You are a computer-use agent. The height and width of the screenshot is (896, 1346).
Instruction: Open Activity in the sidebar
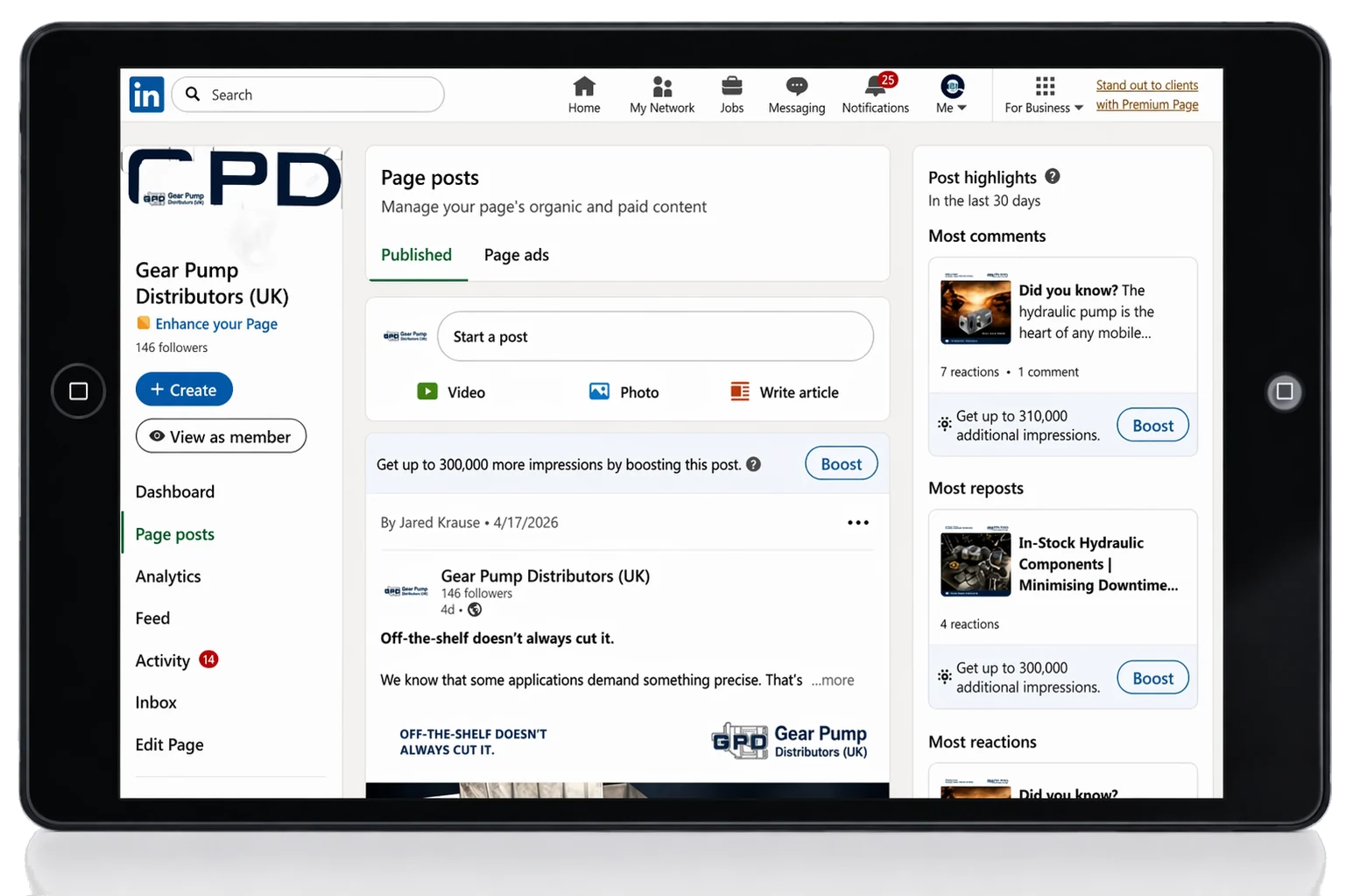click(x=162, y=660)
